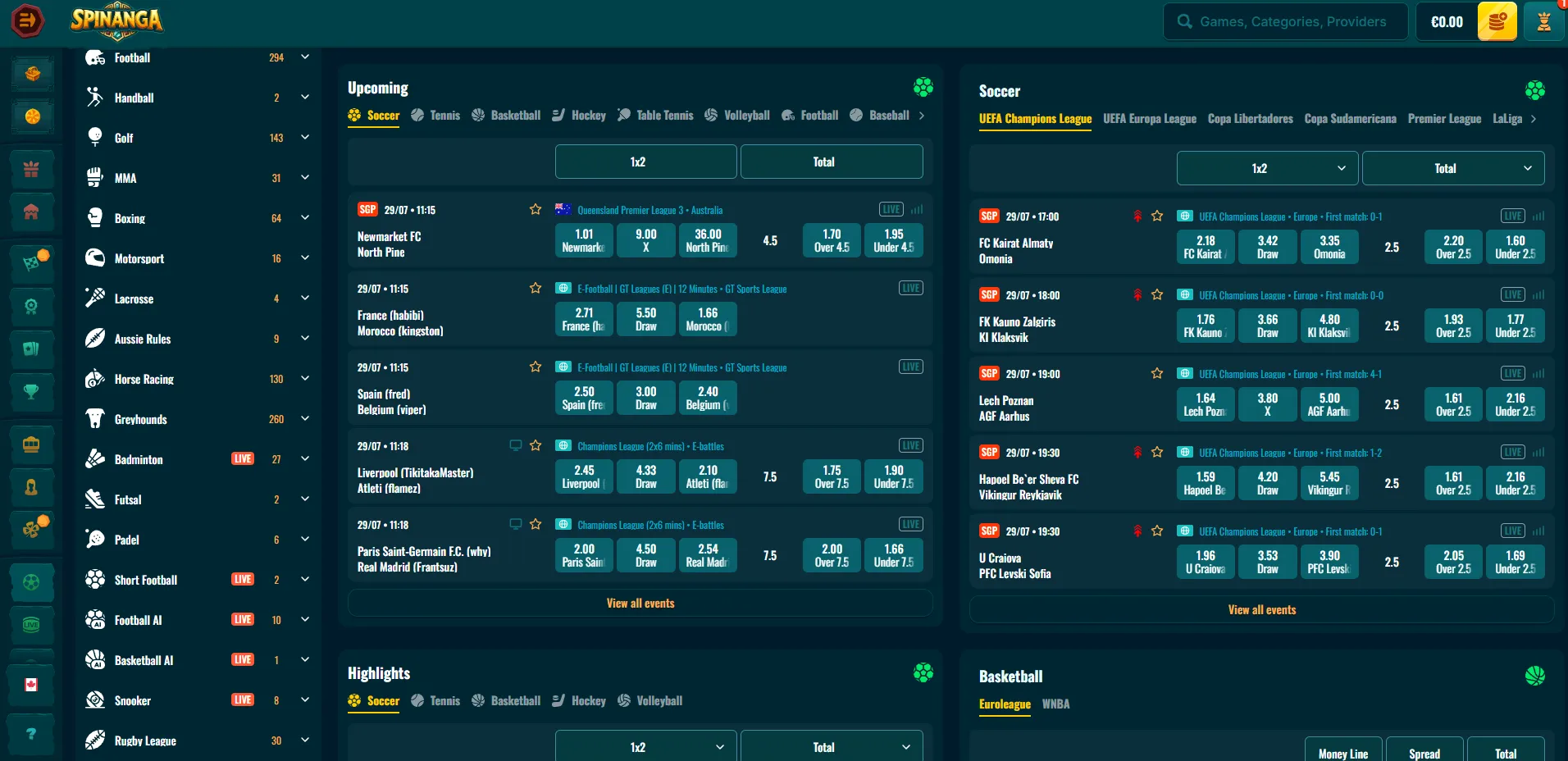1568x761 pixels.
Task: Click the SGP badge for FC Kairat Almaty
Action: [x=989, y=216]
